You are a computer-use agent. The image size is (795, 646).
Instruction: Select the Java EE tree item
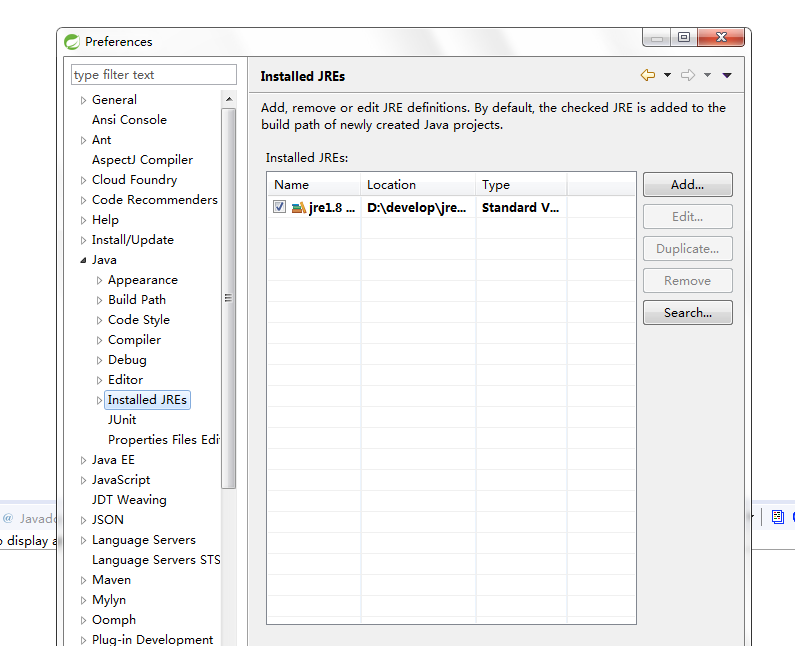pyautogui.click(x=113, y=460)
